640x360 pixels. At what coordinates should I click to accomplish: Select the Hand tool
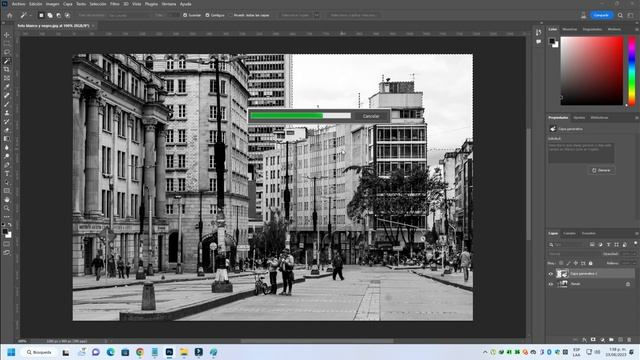point(7,200)
